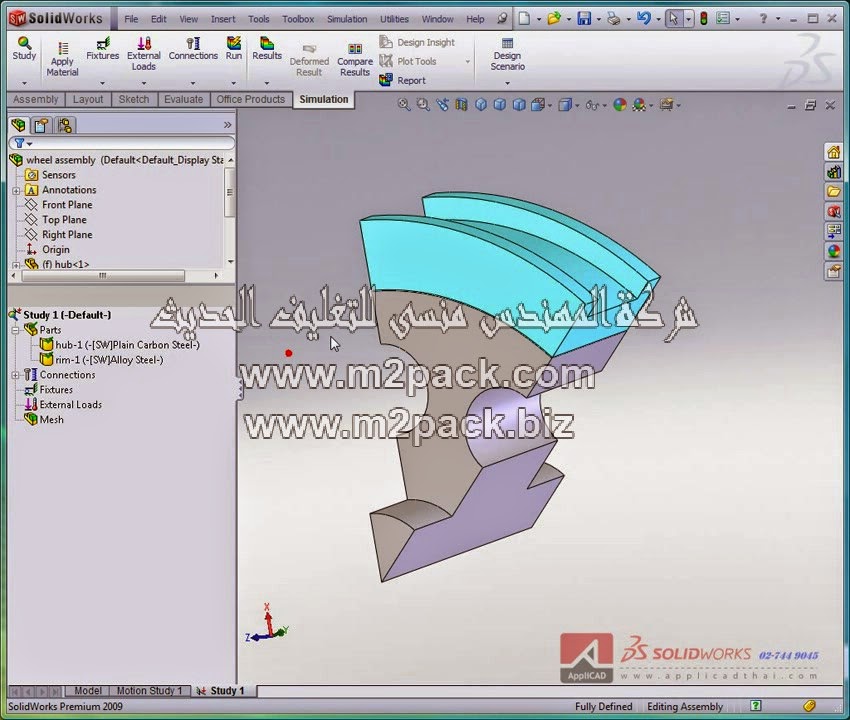Open the Results tool
The width and height of the screenshot is (850, 720).
coord(267,48)
